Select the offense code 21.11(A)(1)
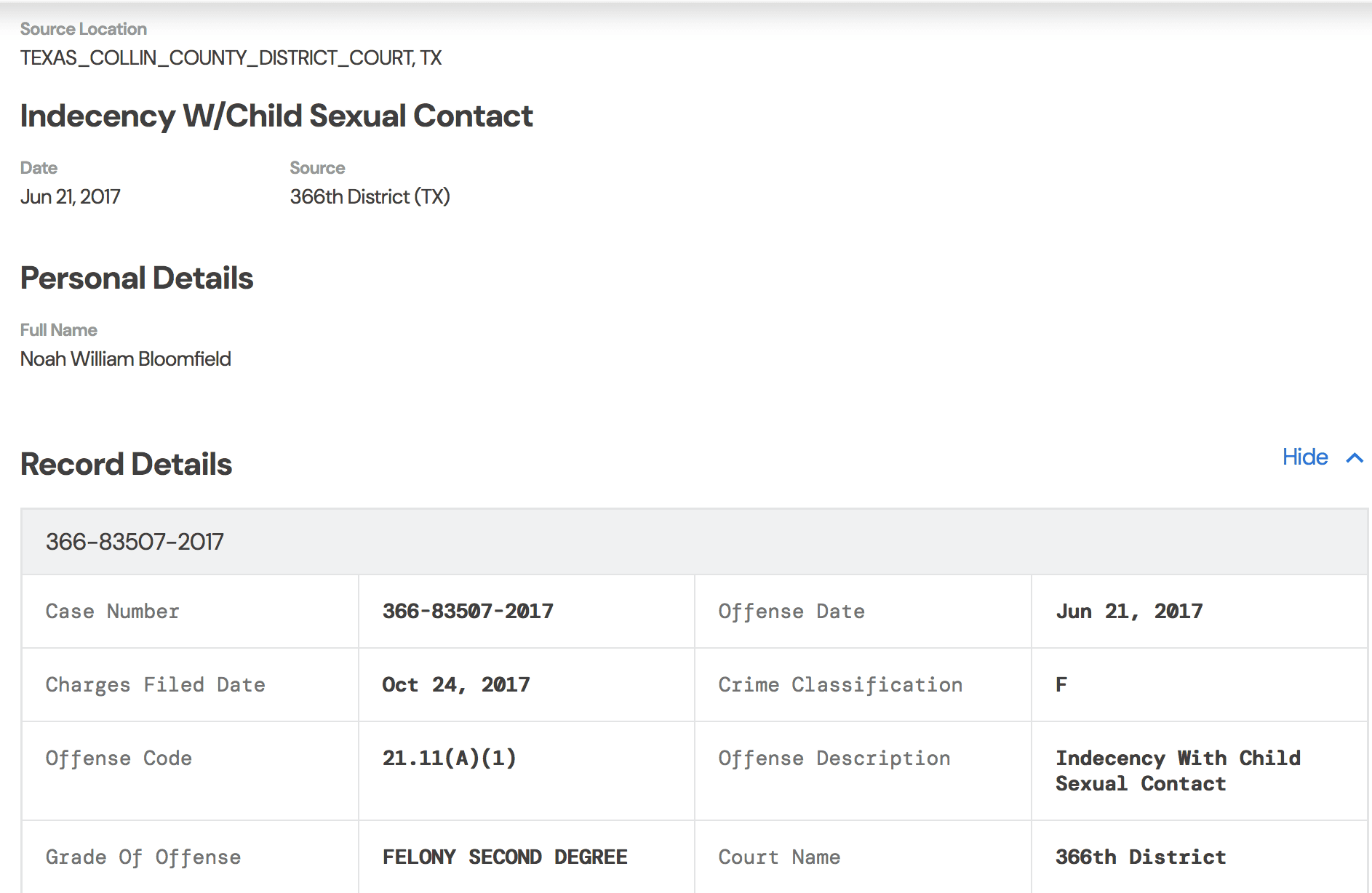 [449, 758]
